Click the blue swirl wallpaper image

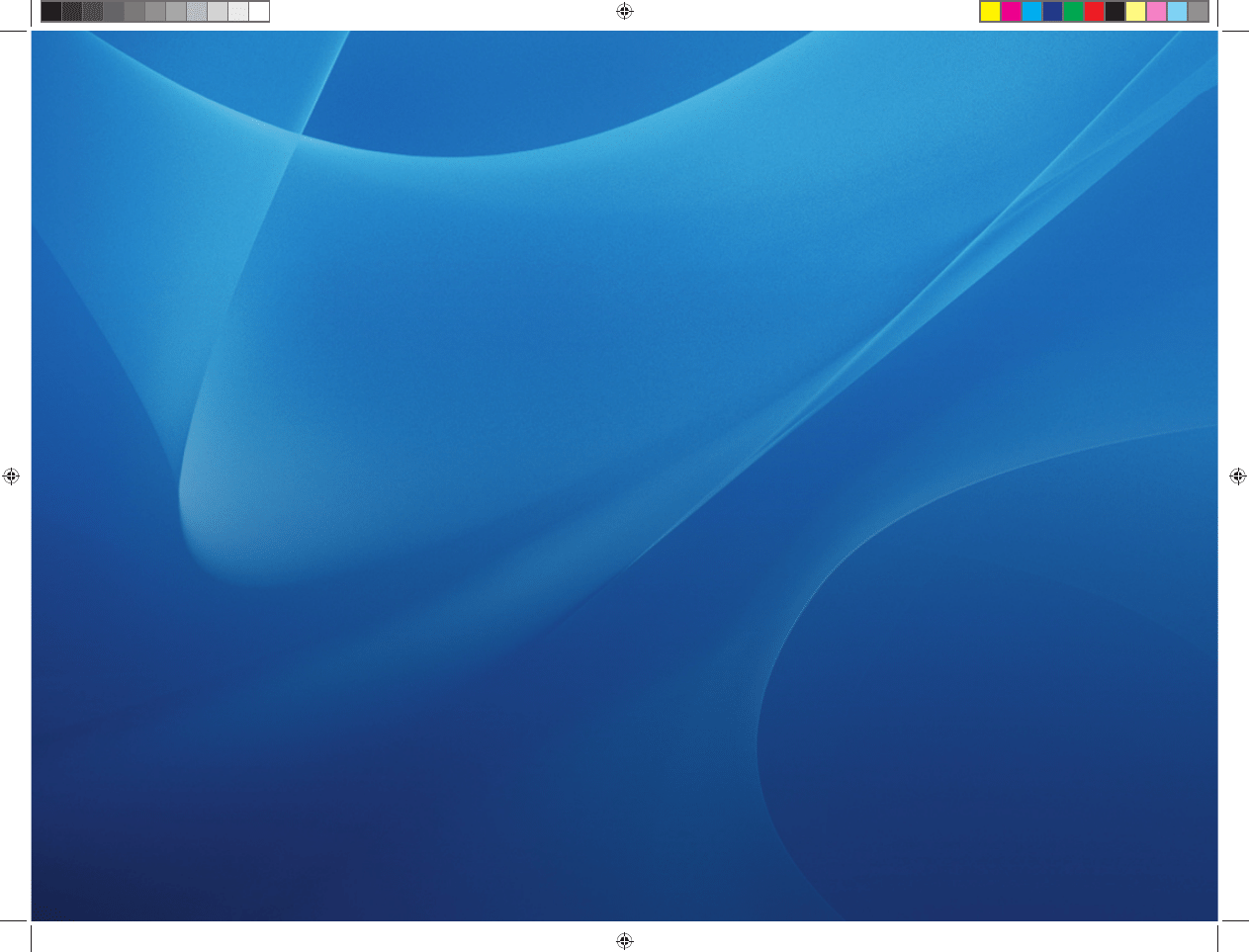pyautogui.click(x=623, y=475)
